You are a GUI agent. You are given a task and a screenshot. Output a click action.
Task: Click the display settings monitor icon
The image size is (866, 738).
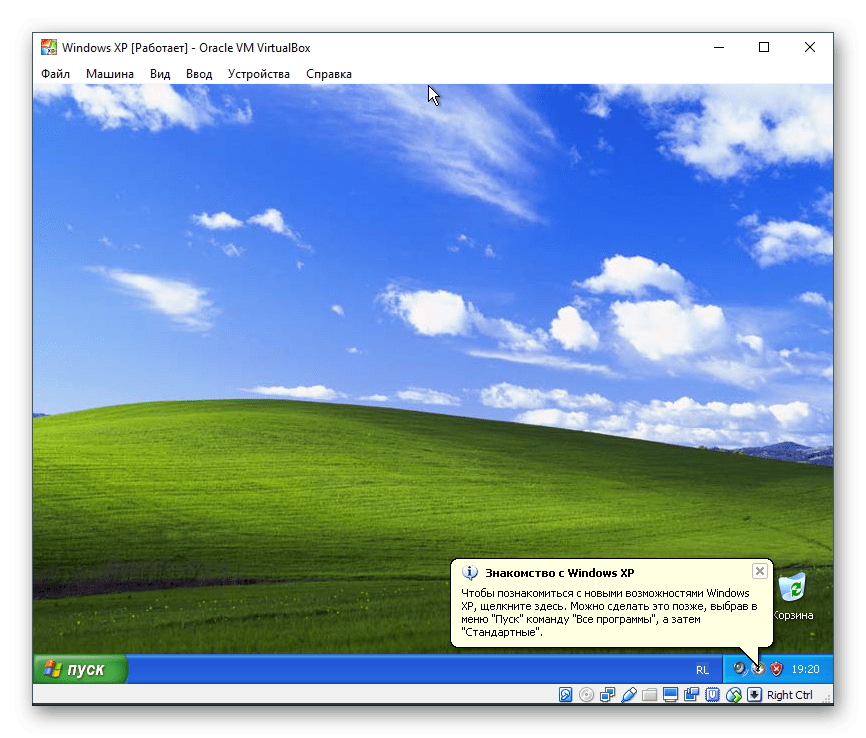point(670,695)
